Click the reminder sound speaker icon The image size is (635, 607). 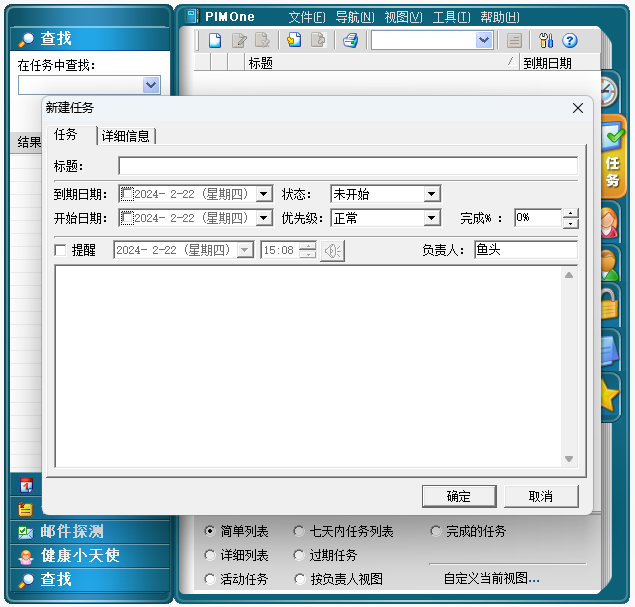click(x=332, y=251)
